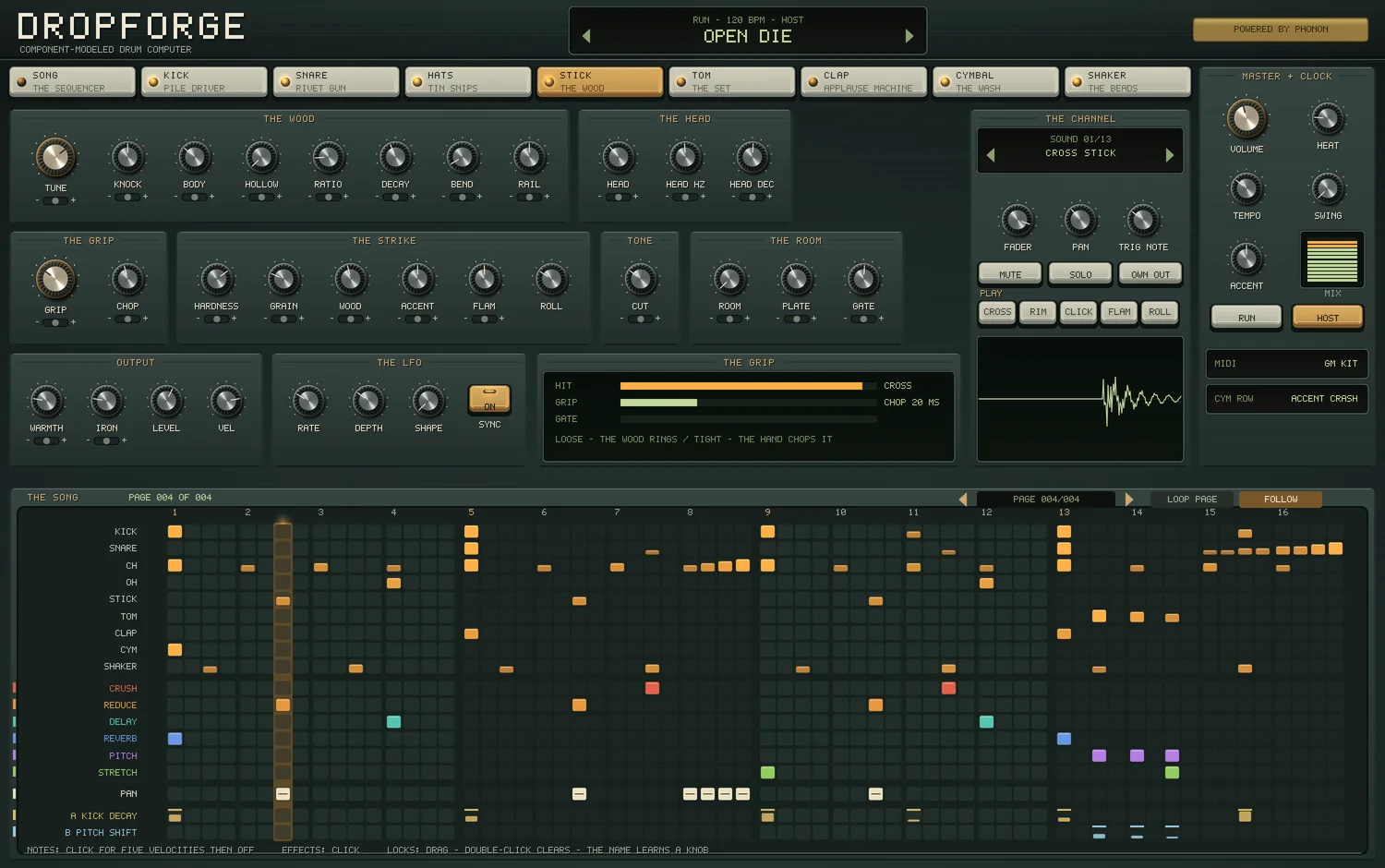Switch to the SNARE Rivet Gun tab

point(337,81)
